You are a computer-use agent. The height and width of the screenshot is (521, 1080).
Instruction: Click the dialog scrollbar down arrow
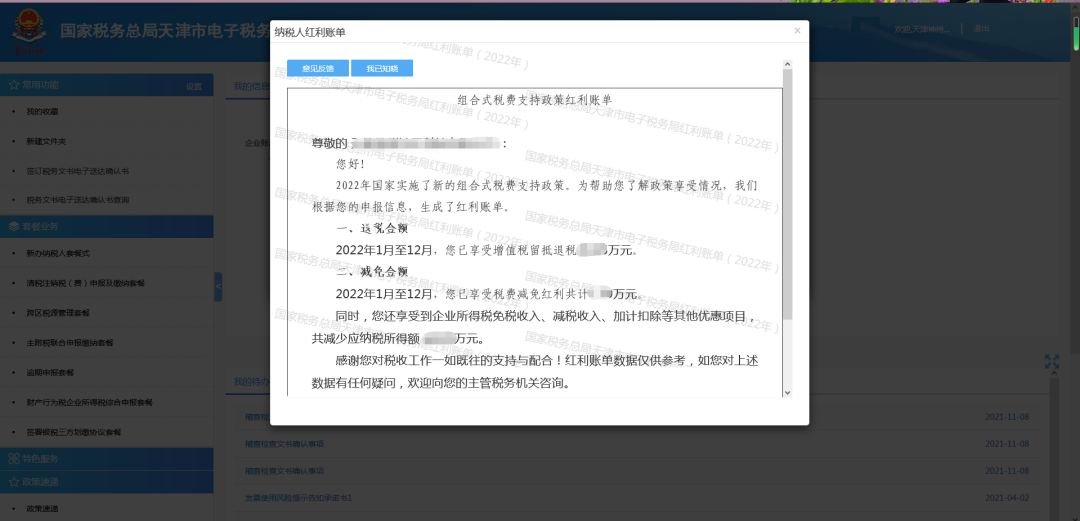pos(787,392)
